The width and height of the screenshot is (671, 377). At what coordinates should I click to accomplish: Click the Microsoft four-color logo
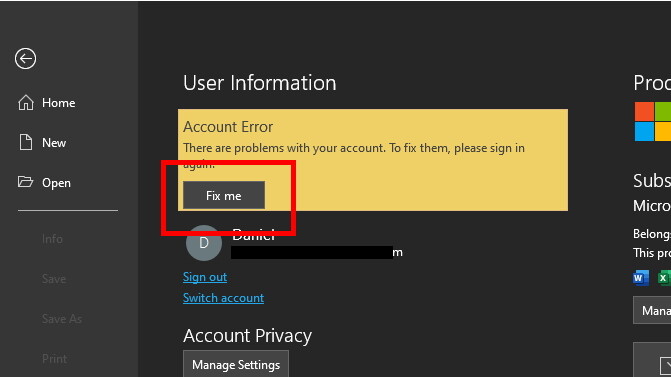(653, 122)
